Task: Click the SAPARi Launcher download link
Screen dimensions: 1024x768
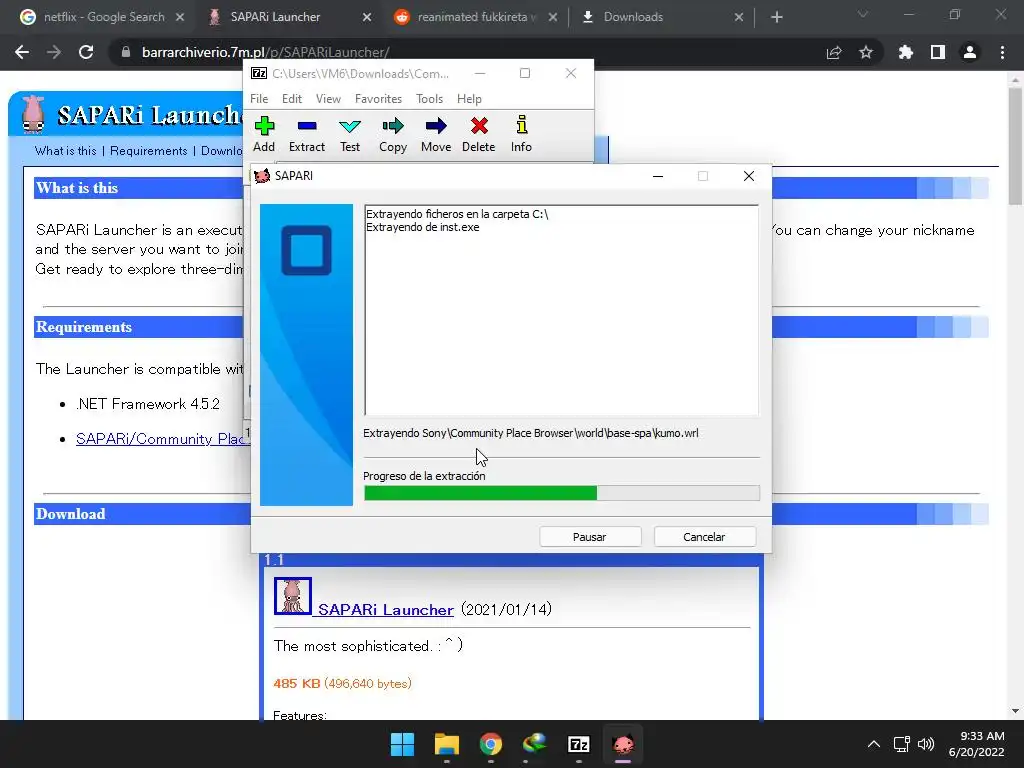Action: pos(385,609)
